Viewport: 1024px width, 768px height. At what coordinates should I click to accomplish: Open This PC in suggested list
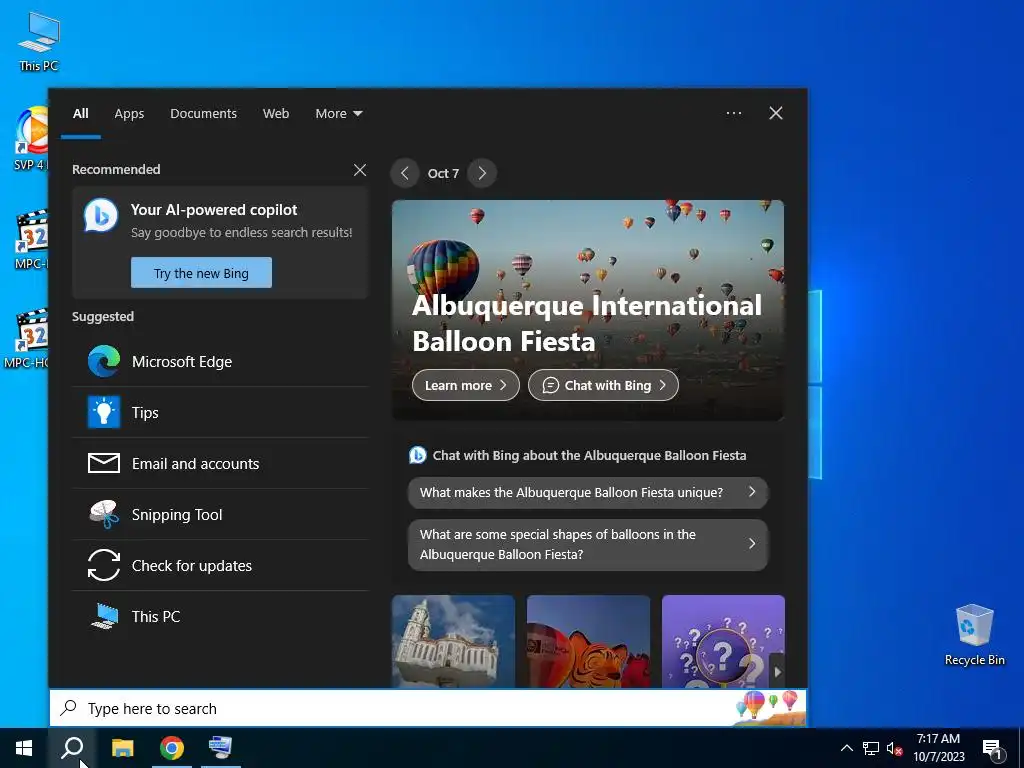[x=221, y=616]
